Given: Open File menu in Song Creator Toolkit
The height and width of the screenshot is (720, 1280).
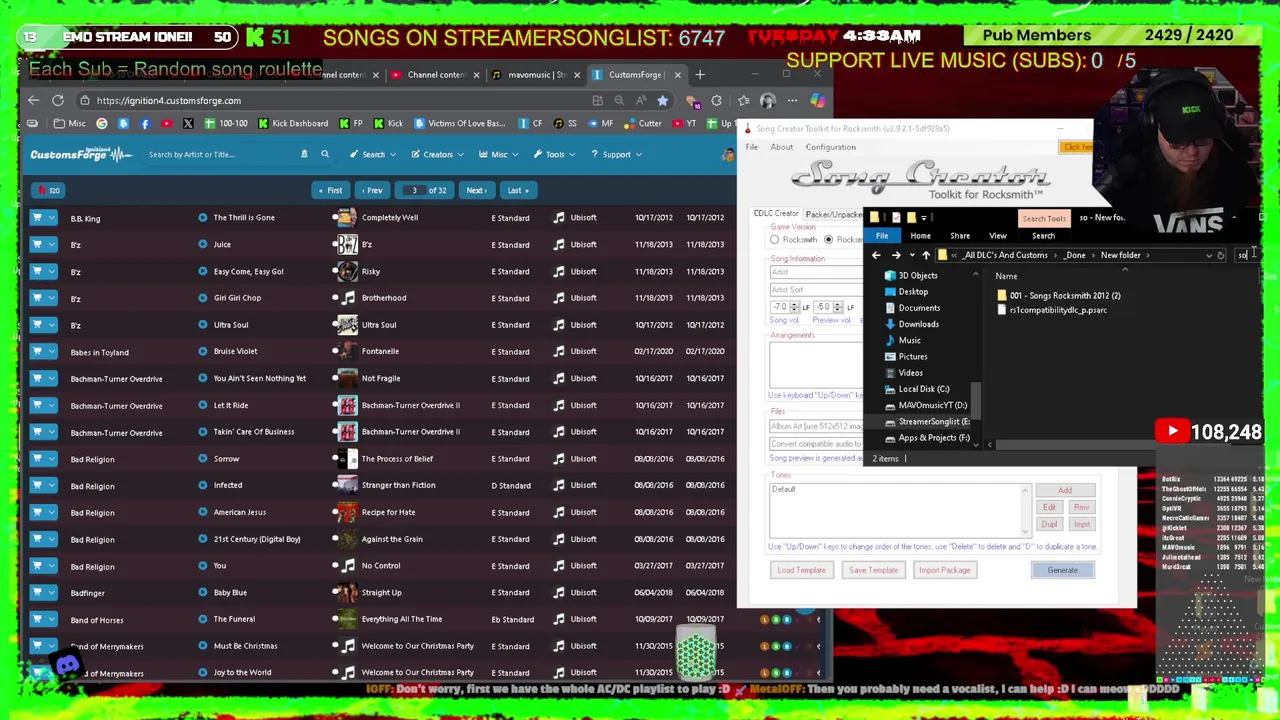Looking at the screenshot, I should coord(751,147).
